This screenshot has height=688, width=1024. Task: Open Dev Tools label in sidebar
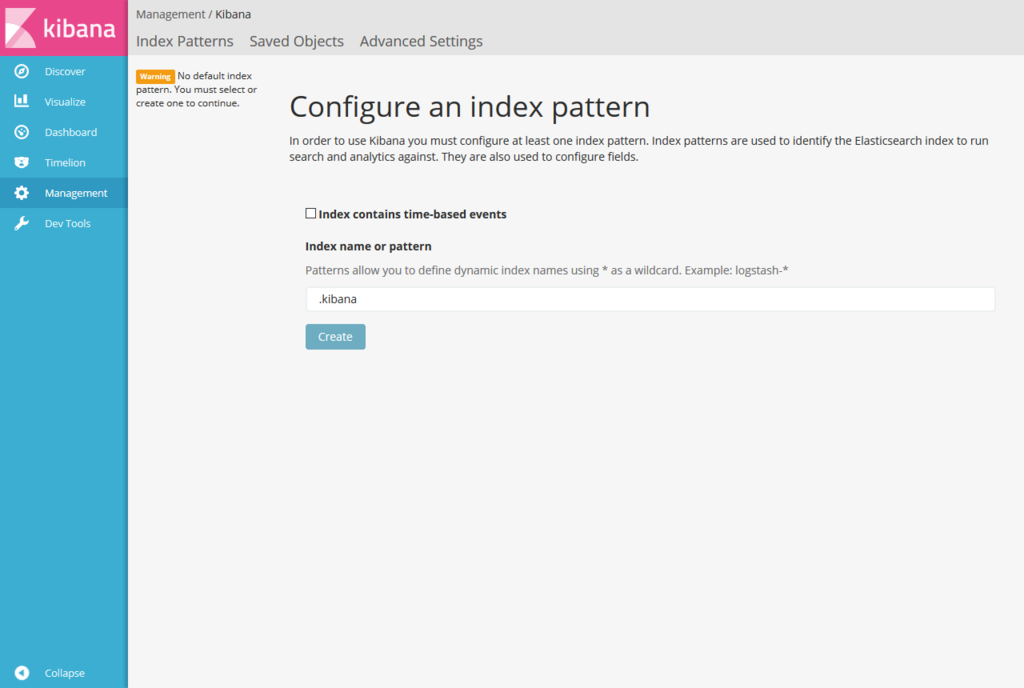67,223
